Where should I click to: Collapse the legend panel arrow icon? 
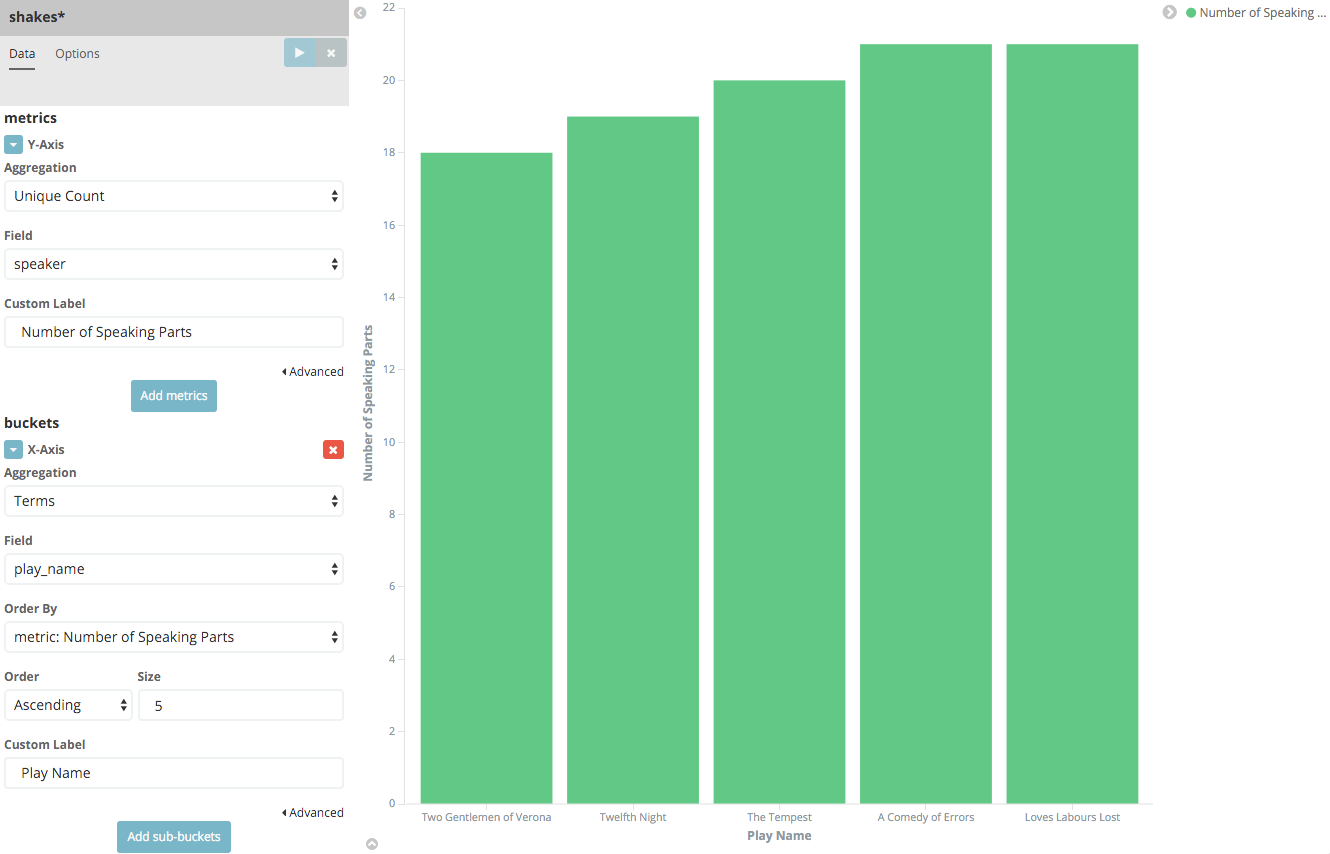point(1169,12)
